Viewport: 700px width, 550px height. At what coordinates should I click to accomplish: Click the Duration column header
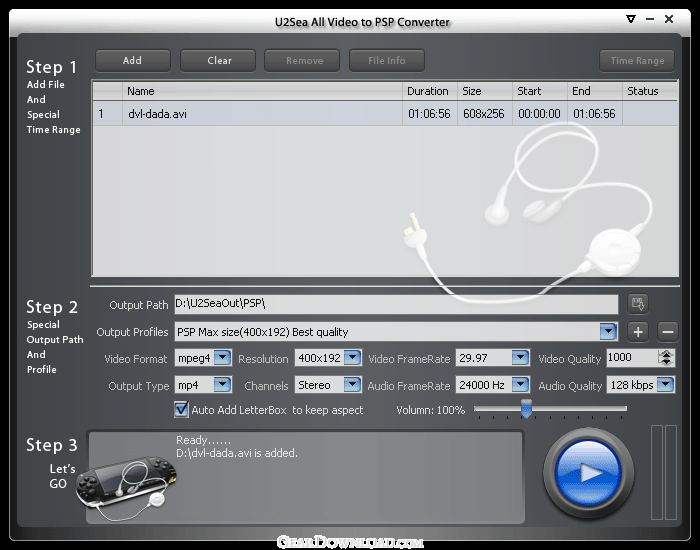point(430,91)
